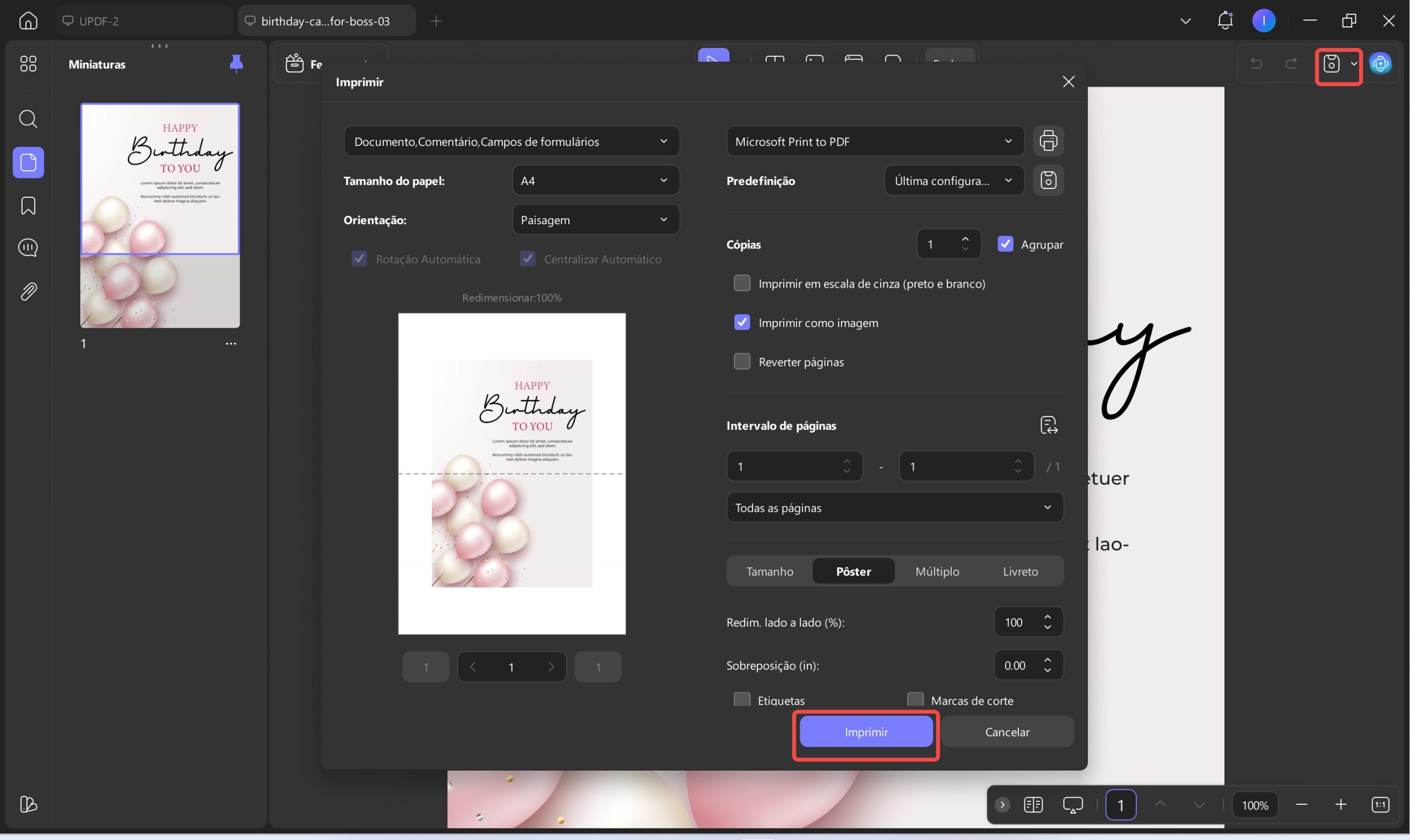Screen dimensions: 1410x840
Task: Open the UPDF AI assistant
Action: (x=1381, y=63)
